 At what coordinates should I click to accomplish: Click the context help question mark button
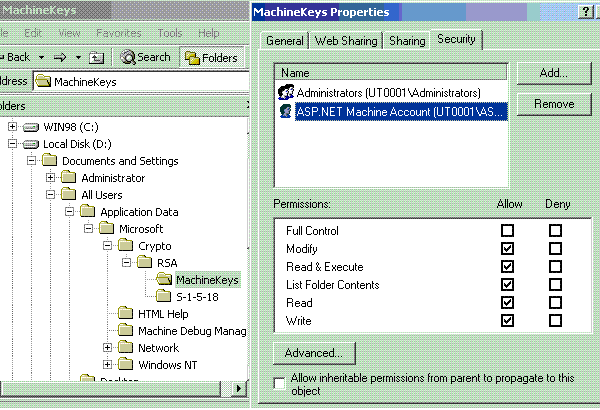(x=584, y=11)
